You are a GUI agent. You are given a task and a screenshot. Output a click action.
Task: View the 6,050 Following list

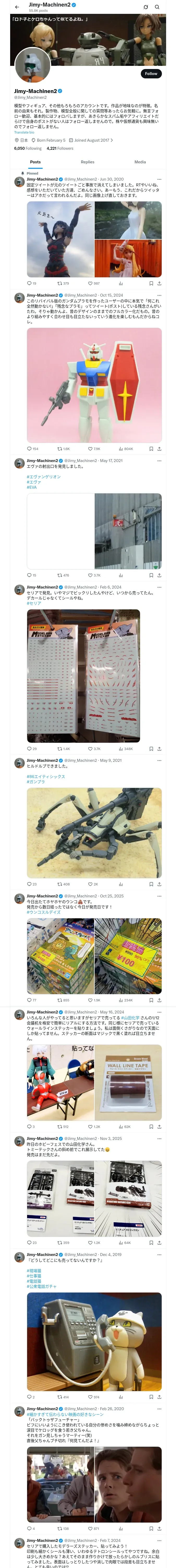coord(28,148)
